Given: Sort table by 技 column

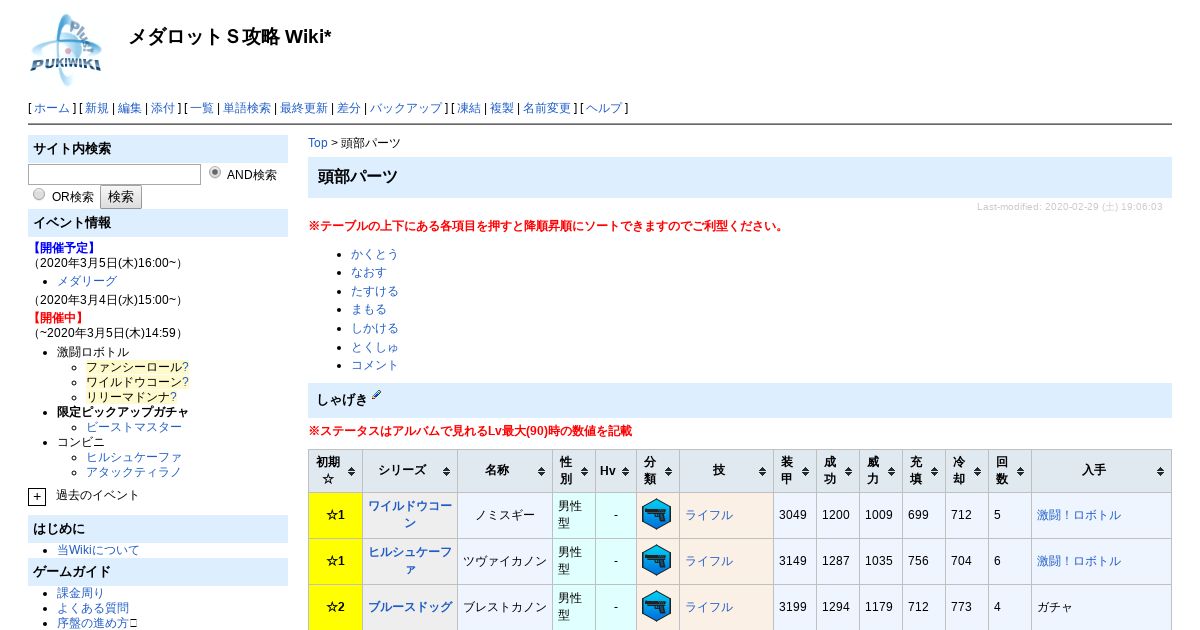Looking at the screenshot, I should tap(726, 471).
